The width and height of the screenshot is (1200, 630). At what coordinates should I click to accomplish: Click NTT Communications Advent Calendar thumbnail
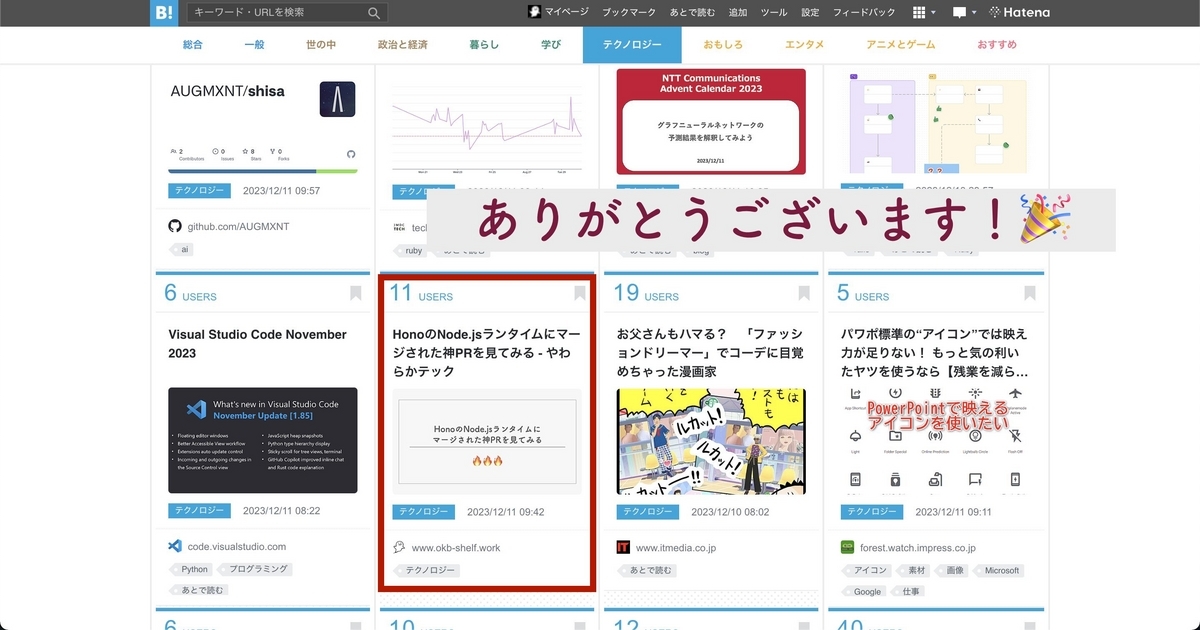click(711, 121)
